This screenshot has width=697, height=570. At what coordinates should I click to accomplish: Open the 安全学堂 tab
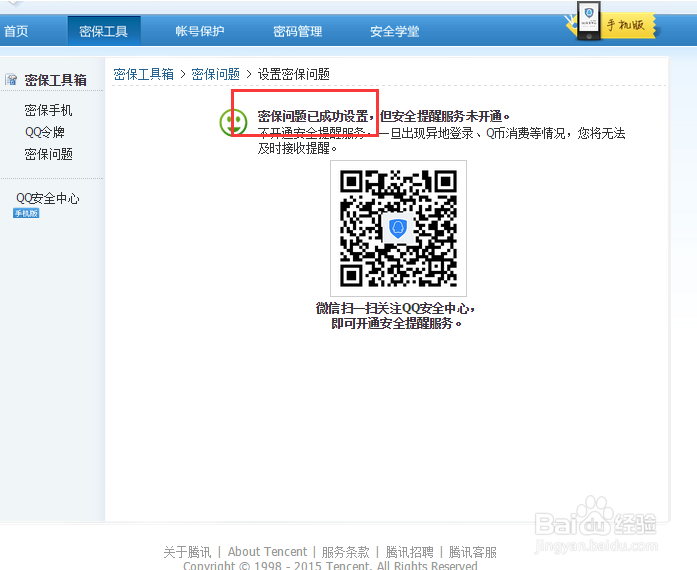click(395, 31)
